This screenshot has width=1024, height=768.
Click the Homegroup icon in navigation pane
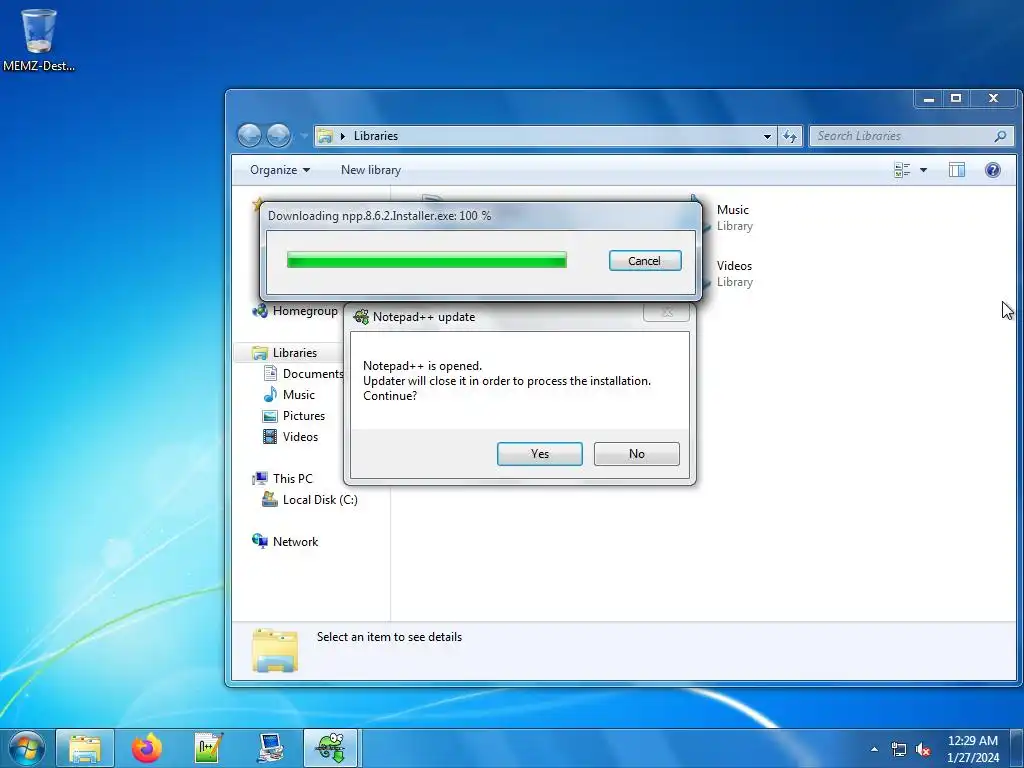[x=260, y=311]
